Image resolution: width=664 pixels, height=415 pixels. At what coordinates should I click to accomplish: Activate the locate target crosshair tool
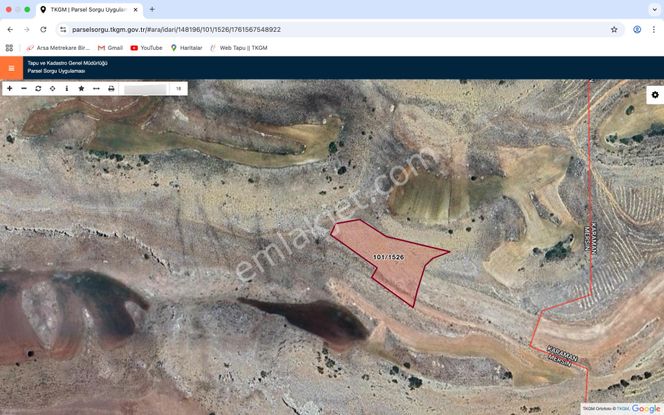(x=52, y=88)
